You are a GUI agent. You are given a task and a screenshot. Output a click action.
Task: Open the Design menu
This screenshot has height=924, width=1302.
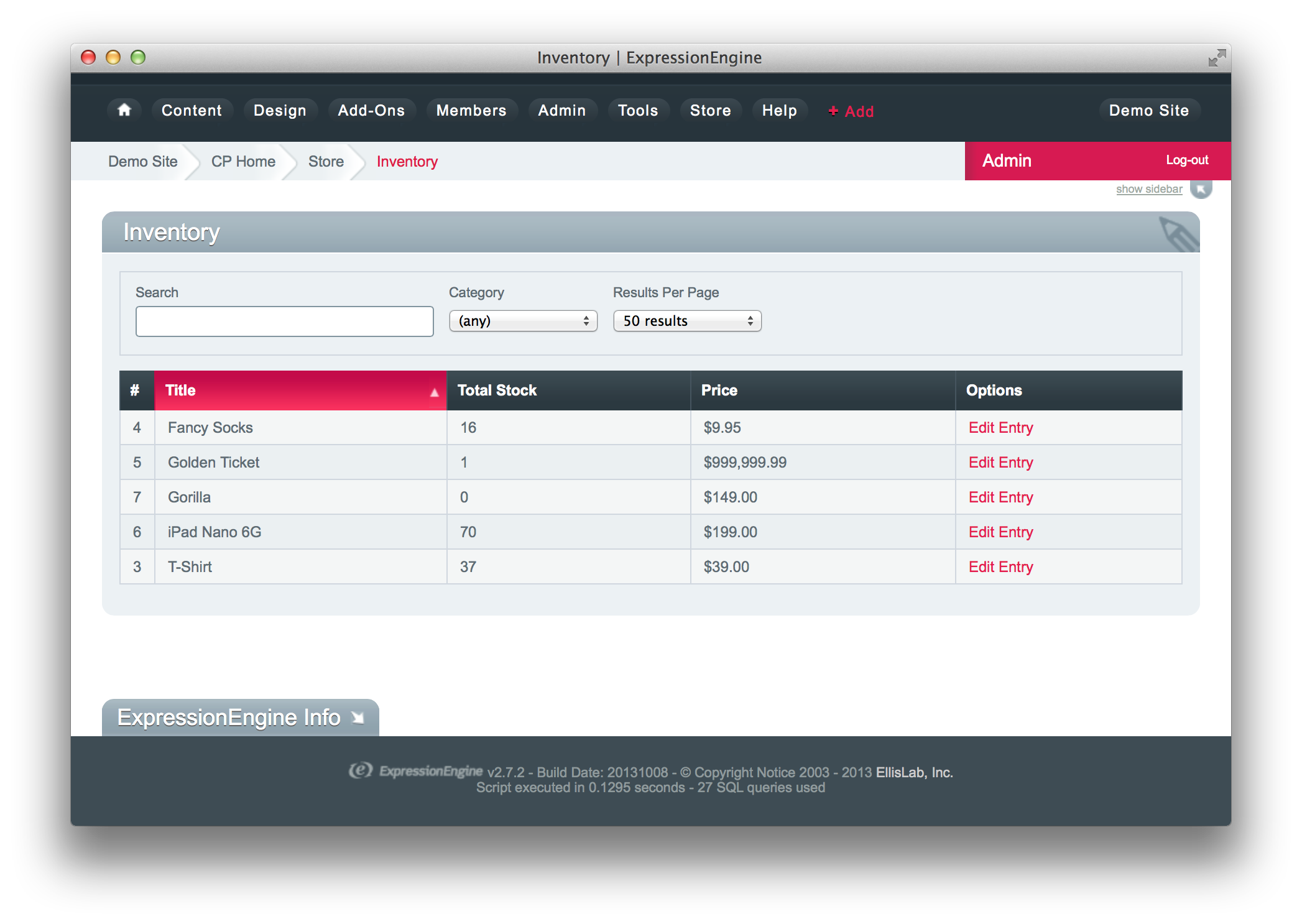pyautogui.click(x=280, y=110)
